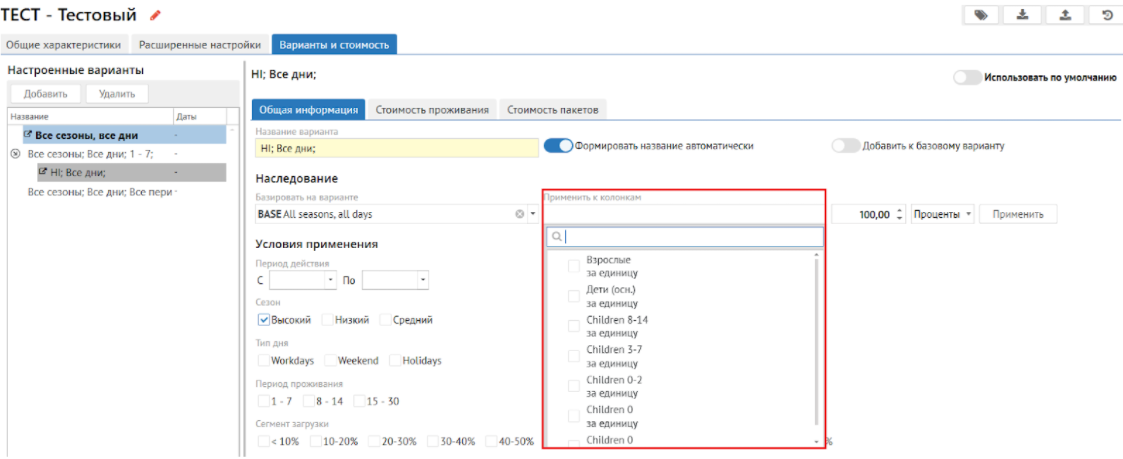Viewport: 1123px width, 459px height.
Task: Click the search field in columns dropdown
Action: pos(690,237)
